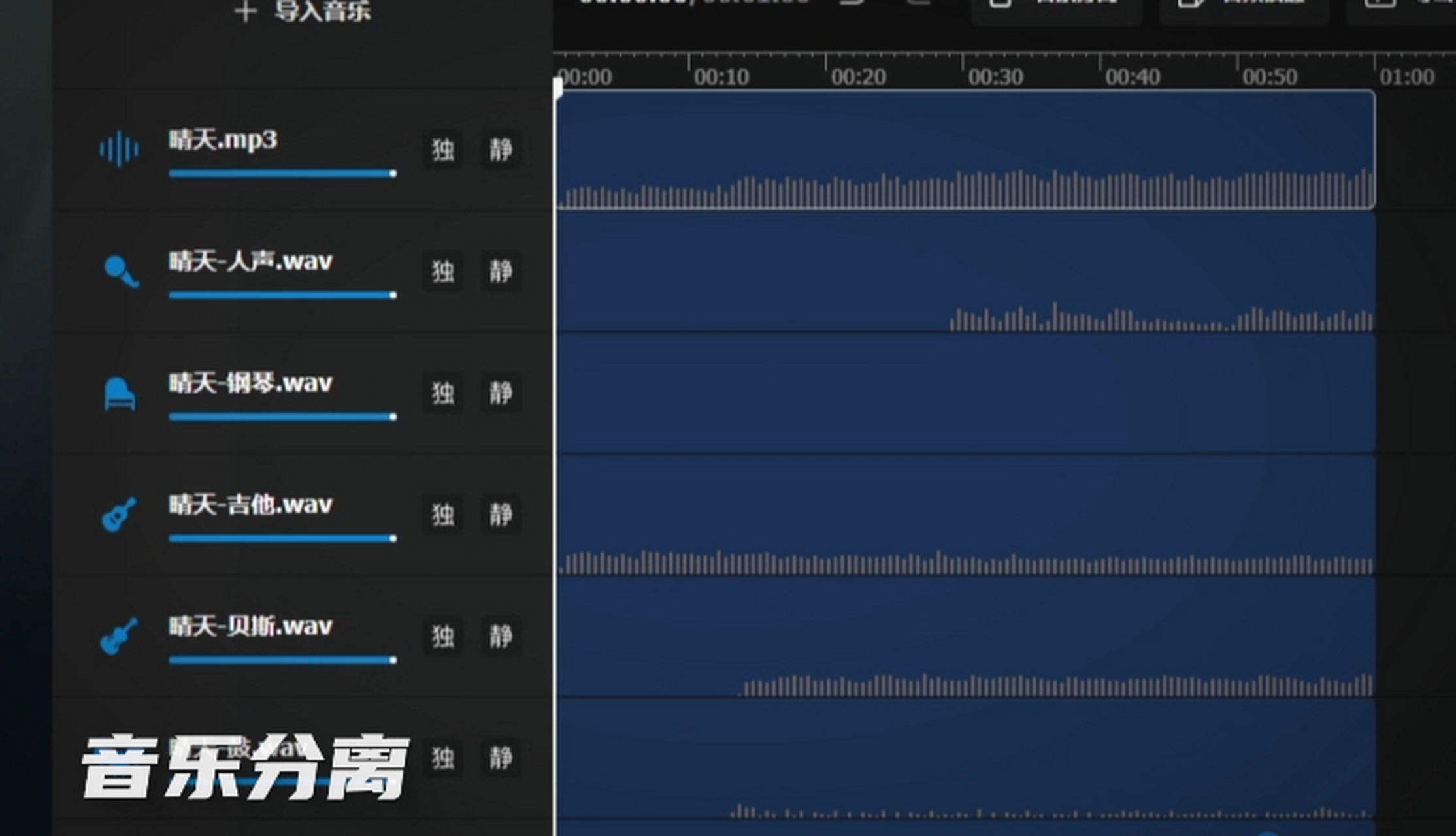Mute the drum (鼓) track with 静

coord(501,758)
